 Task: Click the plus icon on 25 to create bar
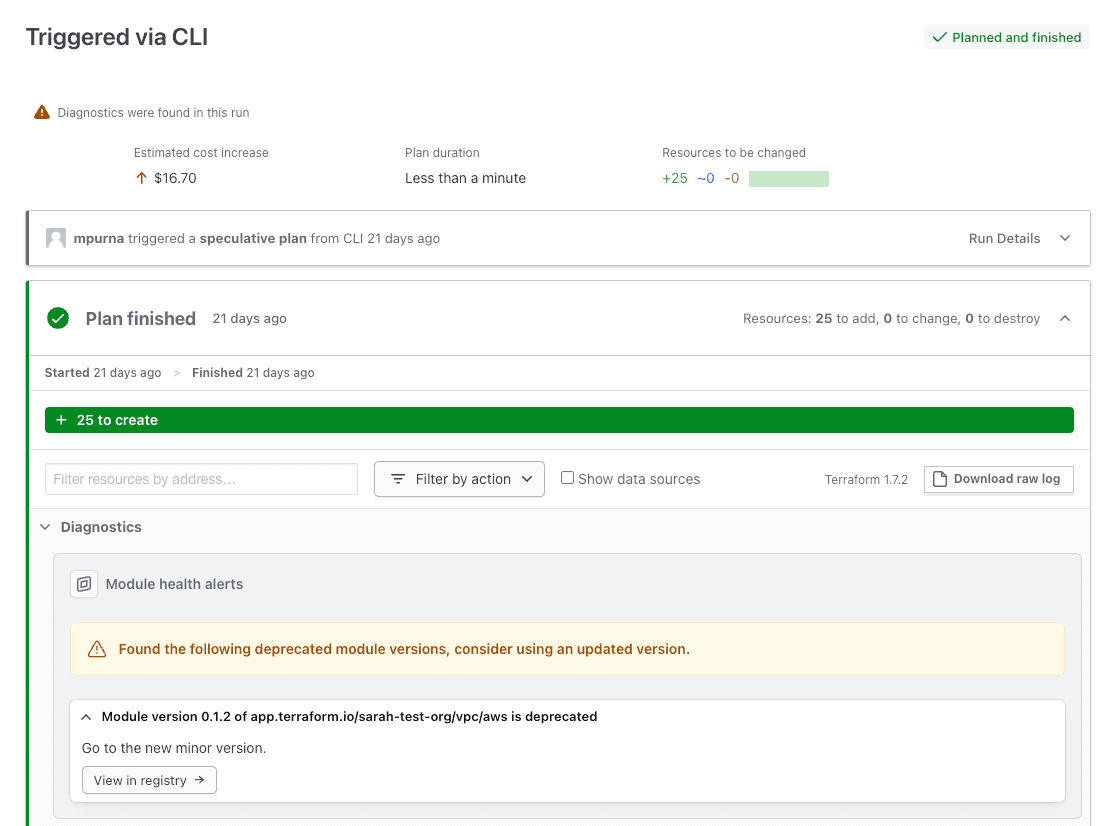click(x=62, y=421)
